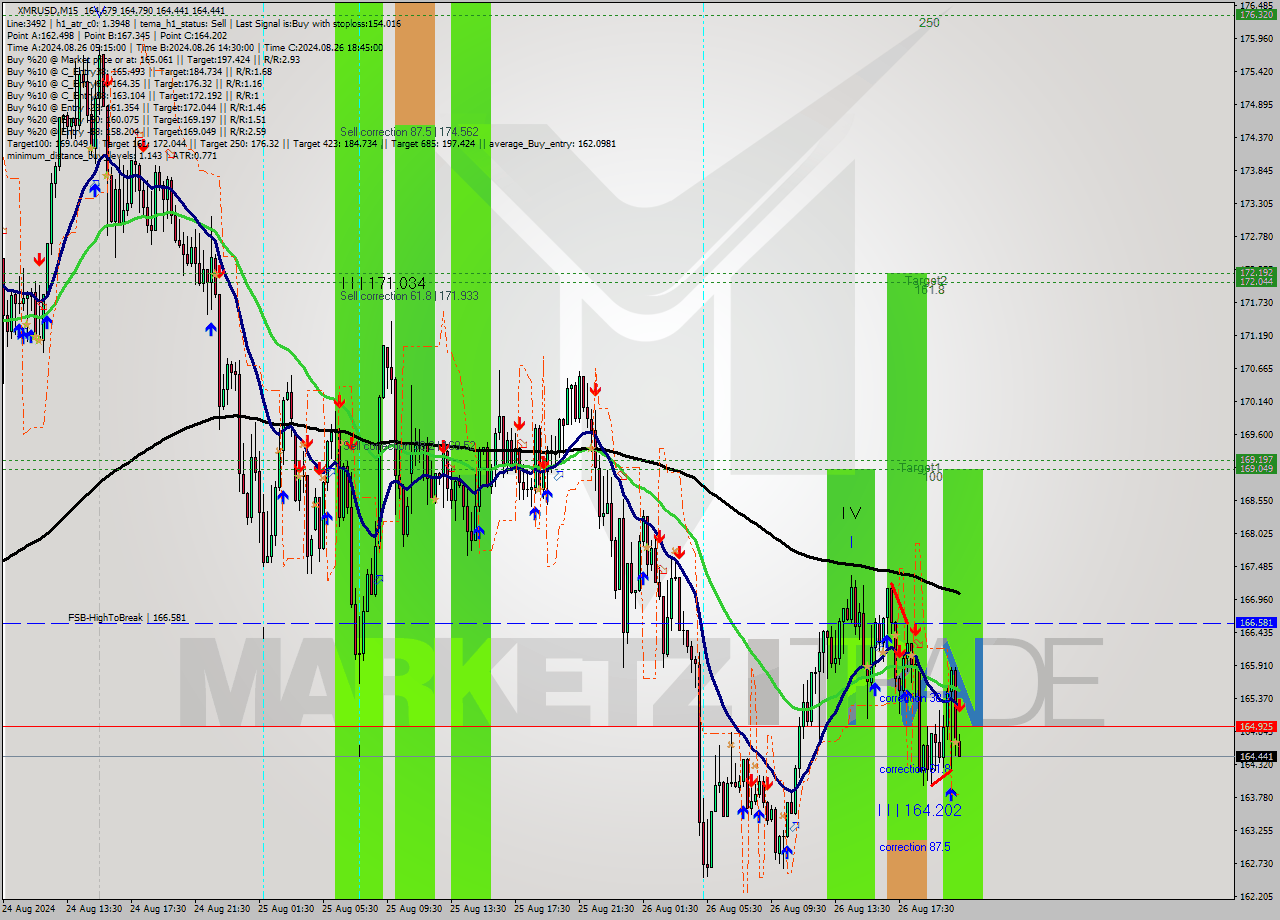The image size is (1280, 920).
Task: Click the blue 'correction 61.8' label
Action: pos(914,769)
